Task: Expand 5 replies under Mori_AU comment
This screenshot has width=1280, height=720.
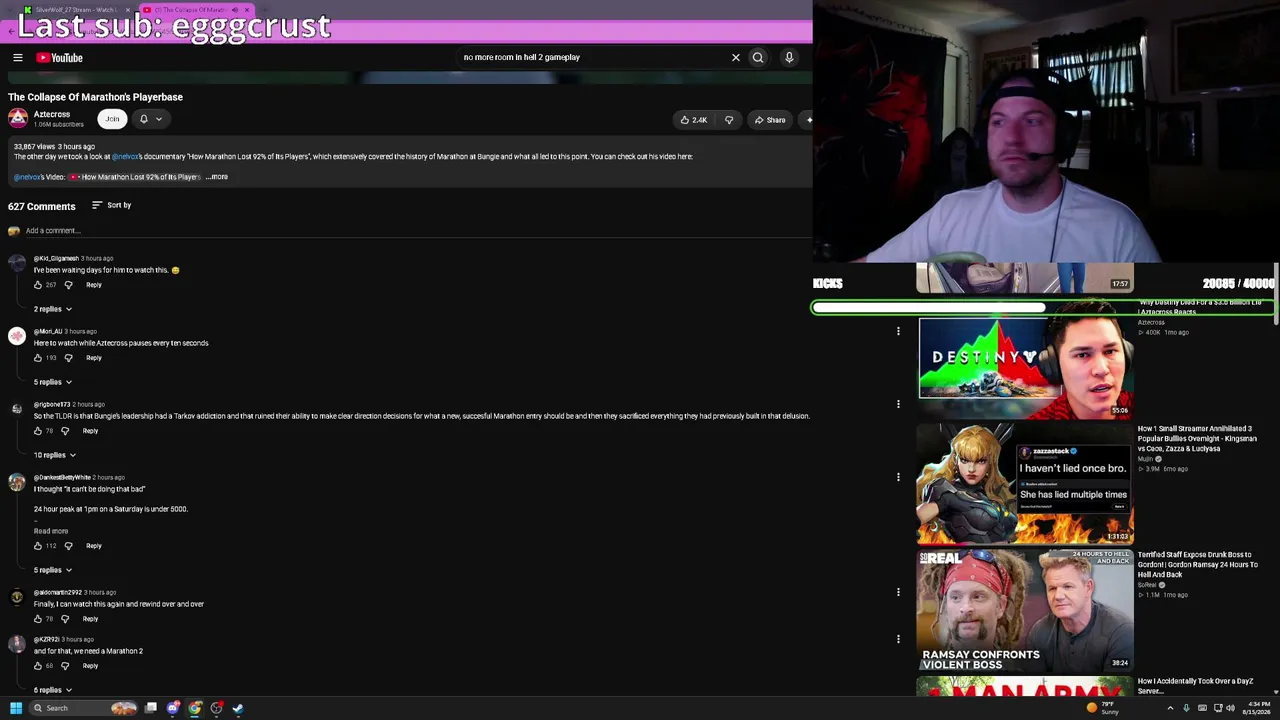Action: (53, 382)
